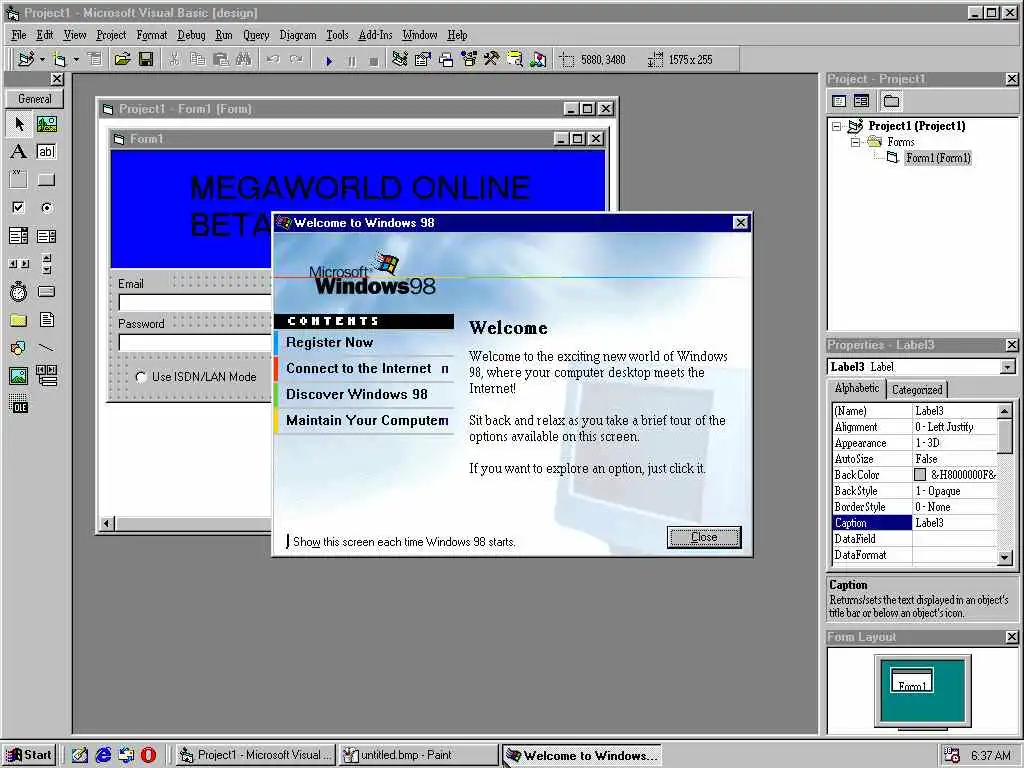Open Data View Window toolbar icon

click(515, 59)
